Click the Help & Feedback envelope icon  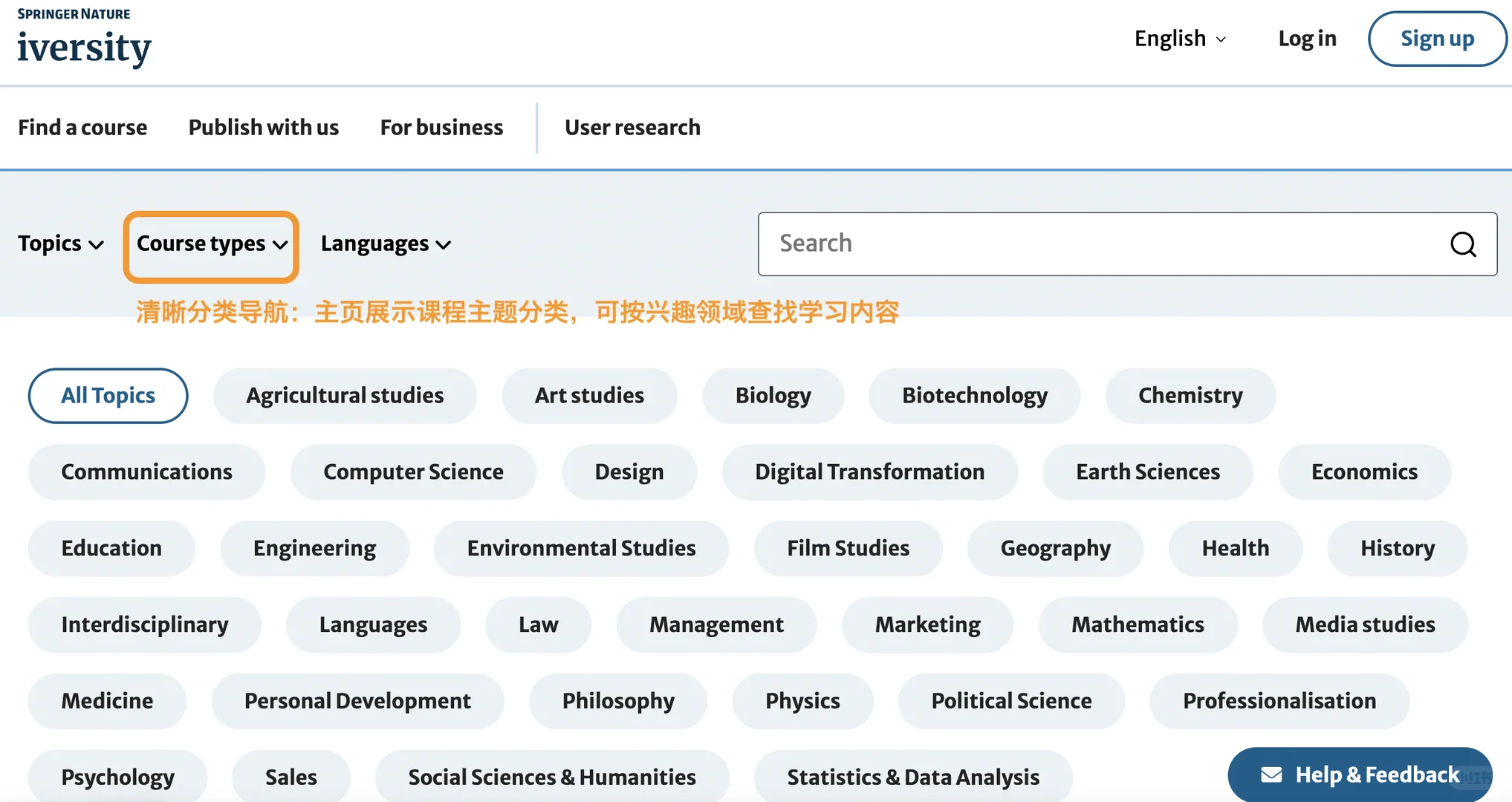point(1273,775)
